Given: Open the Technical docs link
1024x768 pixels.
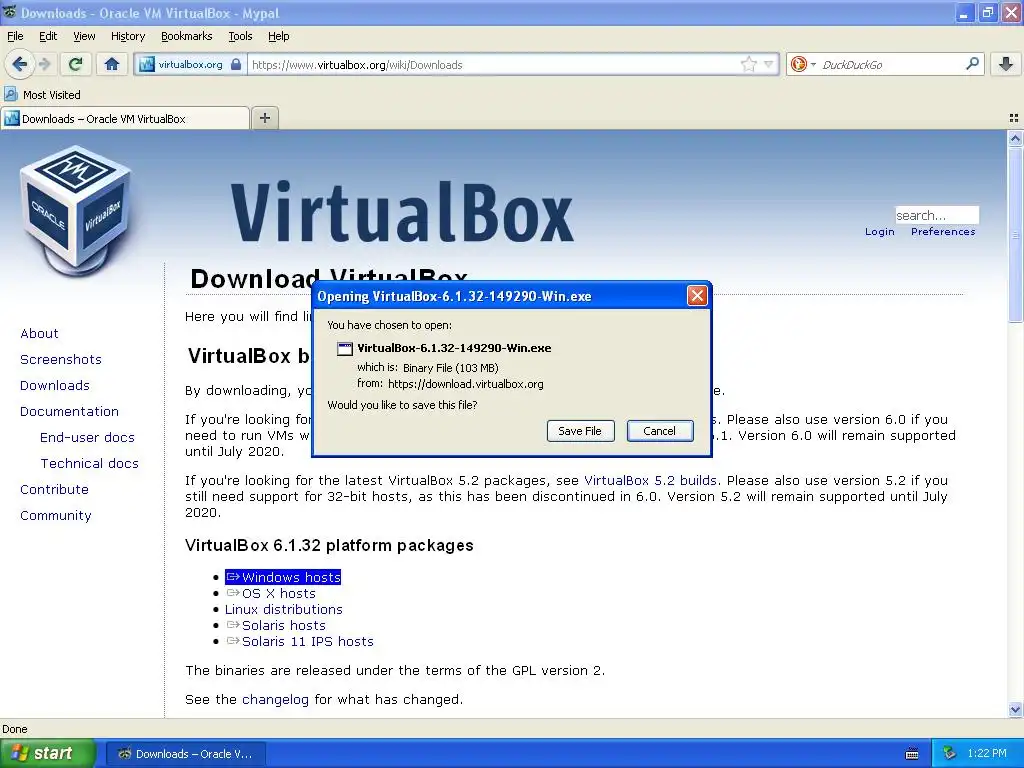Looking at the screenshot, I should (x=89, y=464).
